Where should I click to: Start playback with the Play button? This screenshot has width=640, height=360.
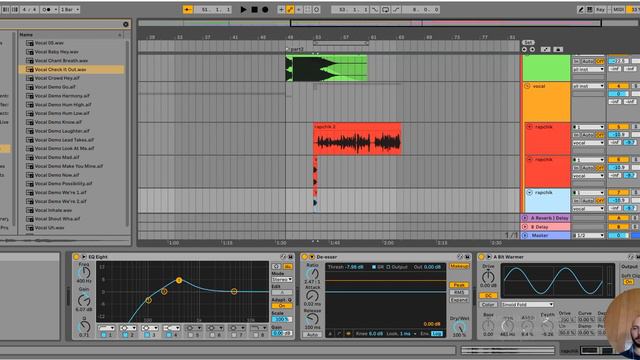coord(243,9)
